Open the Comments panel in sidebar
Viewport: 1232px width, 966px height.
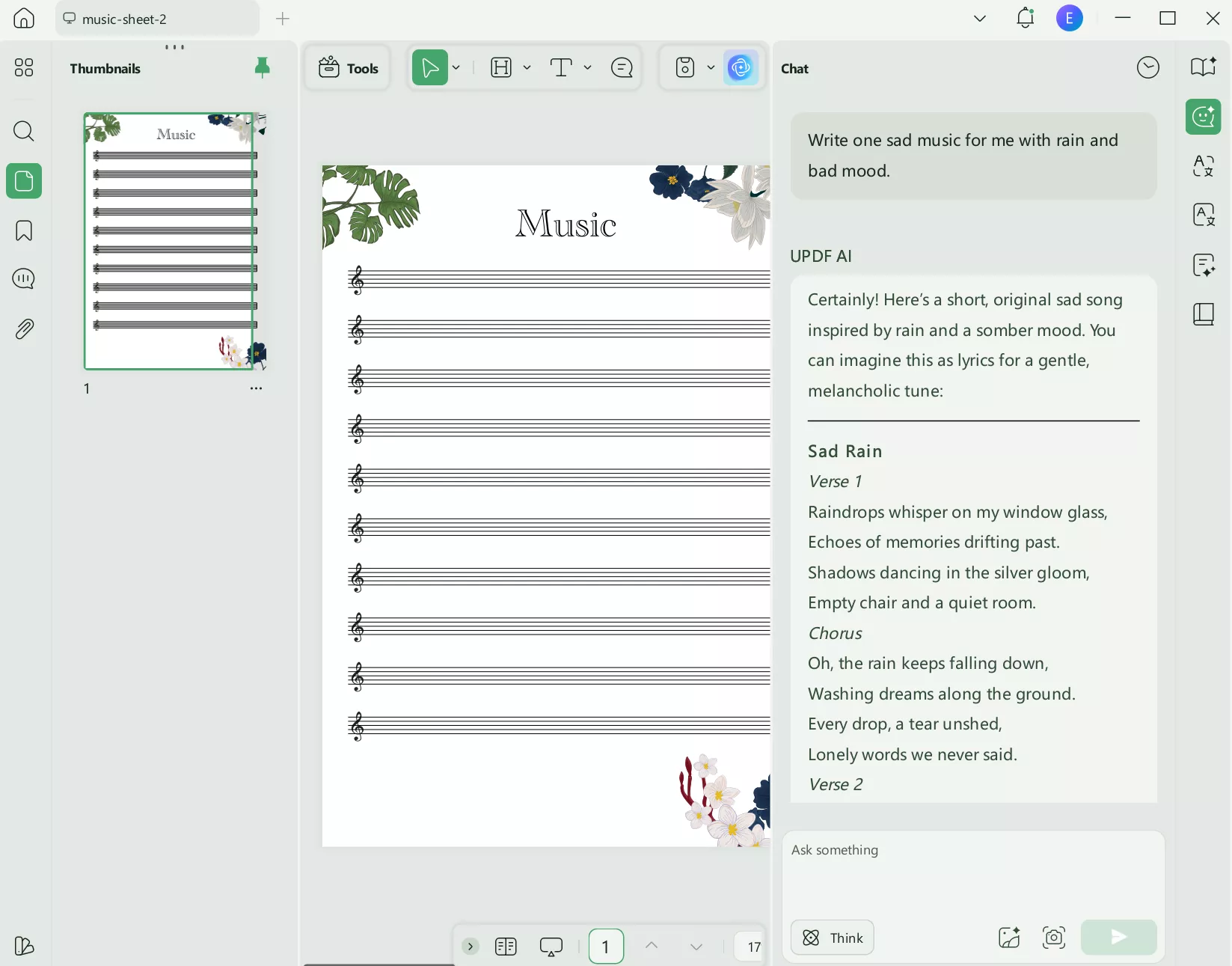tap(23, 278)
